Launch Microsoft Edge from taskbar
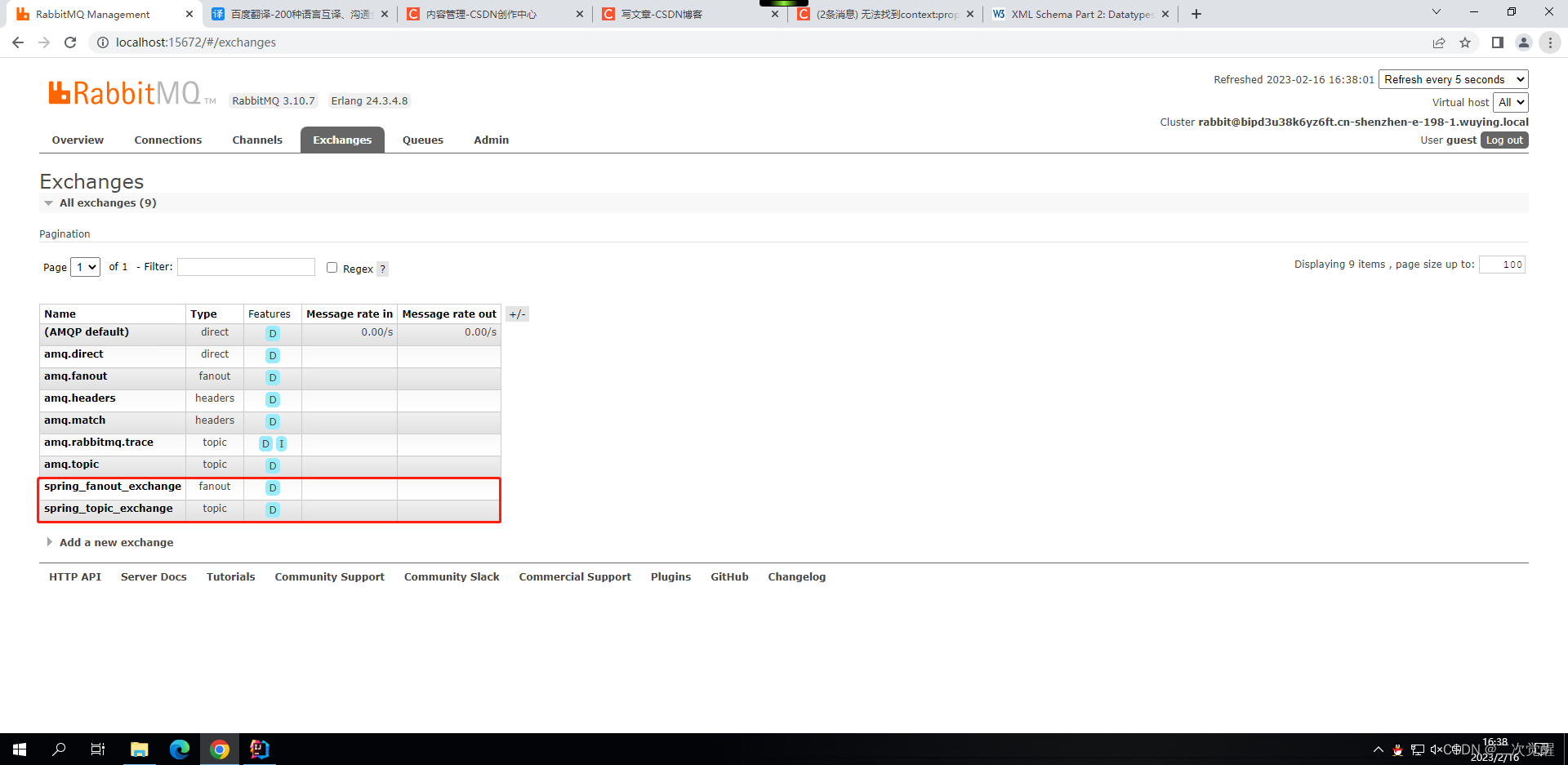Viewport: 1568px width, 765px height. [x=180, y=749]
